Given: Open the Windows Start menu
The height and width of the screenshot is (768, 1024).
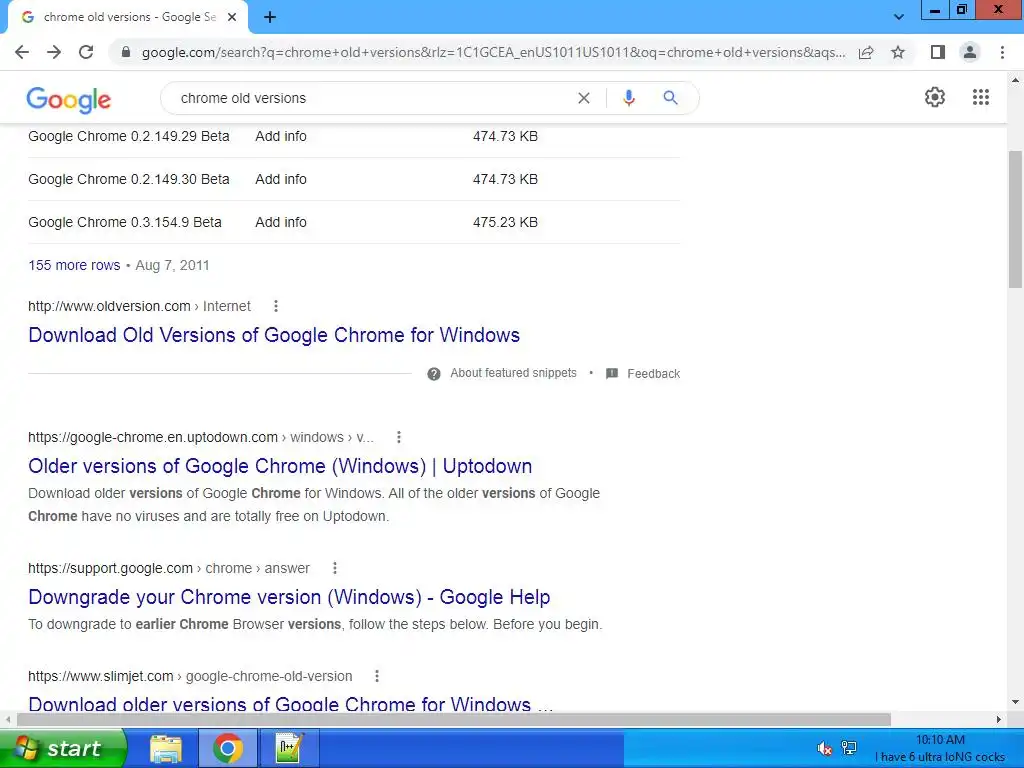Looking at the screenshot, I should (x=63, y=748).
